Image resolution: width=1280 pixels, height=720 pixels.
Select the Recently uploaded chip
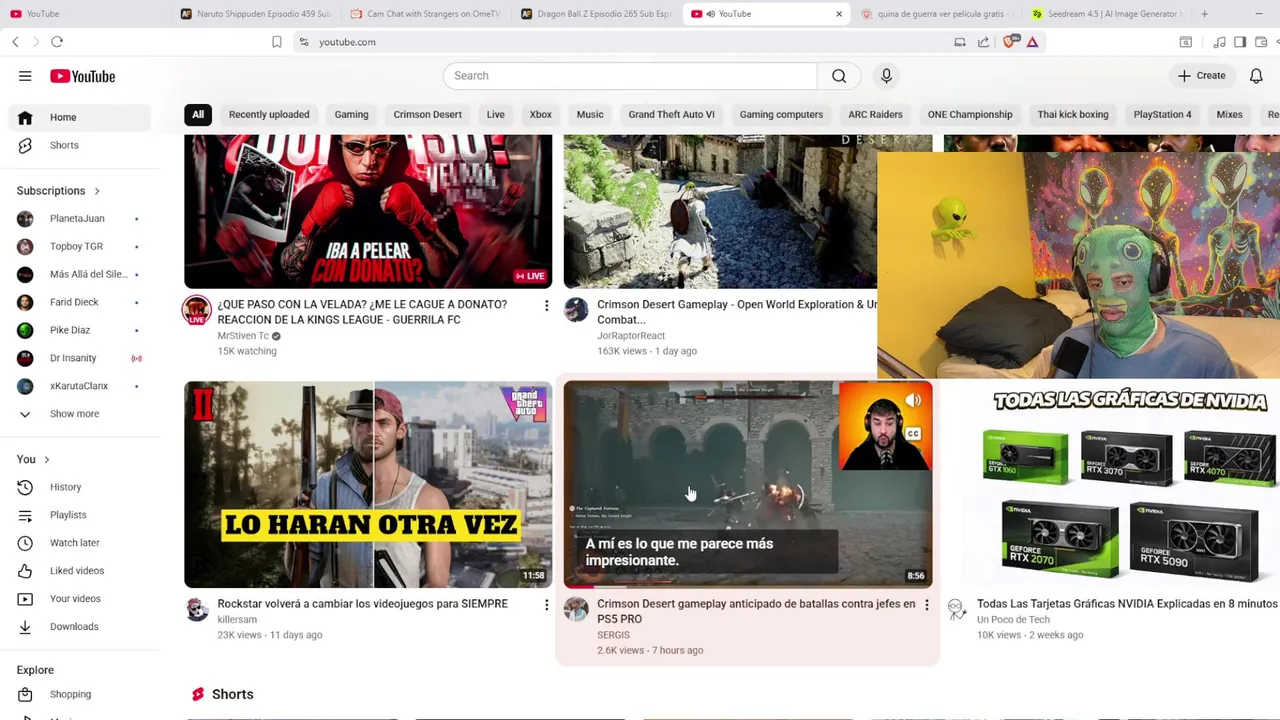point(269,114)
